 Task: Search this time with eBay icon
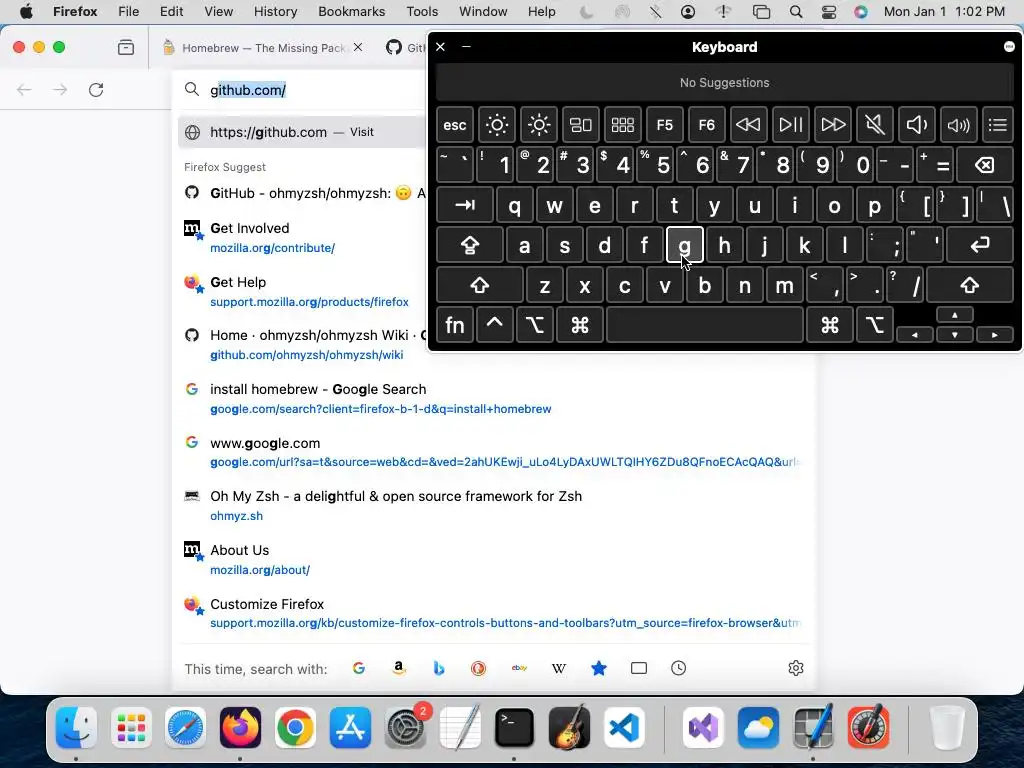point(519,668)
